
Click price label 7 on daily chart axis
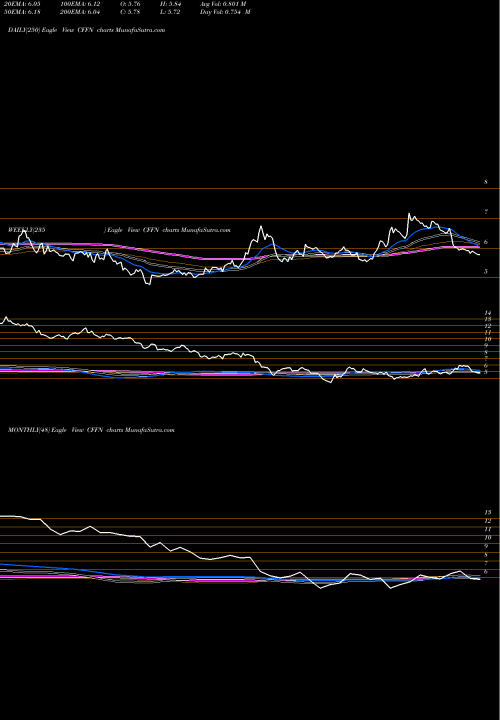[x=486, y=212]
